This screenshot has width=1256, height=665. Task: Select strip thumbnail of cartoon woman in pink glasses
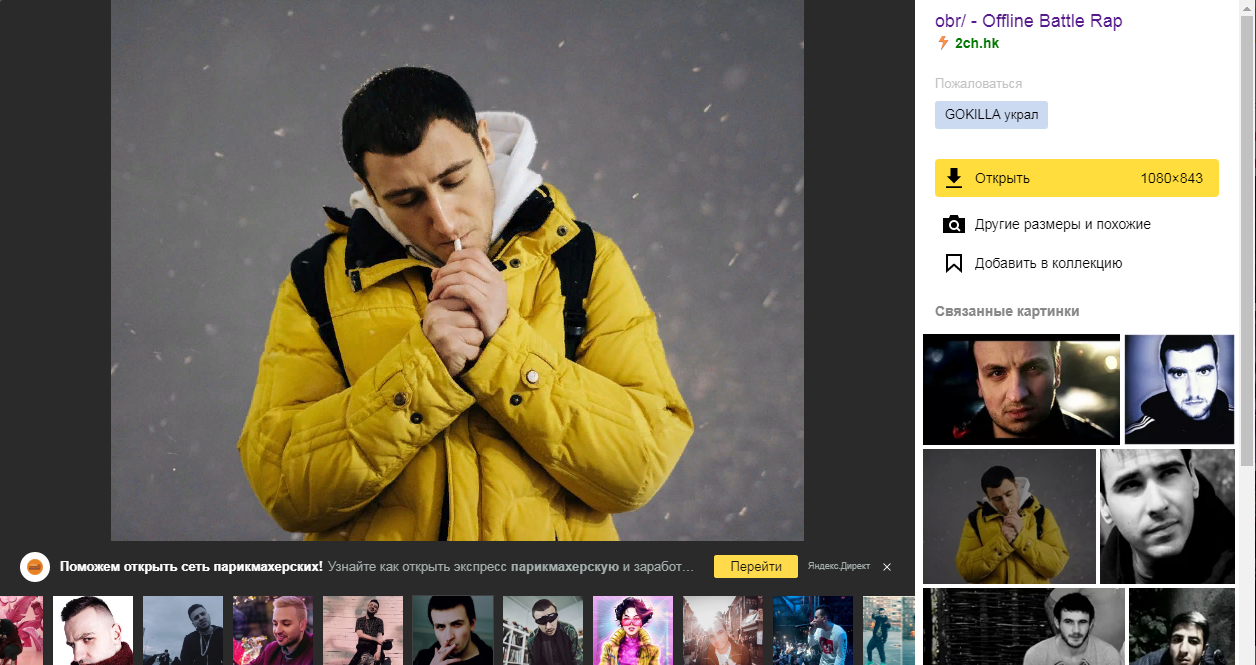633,630
